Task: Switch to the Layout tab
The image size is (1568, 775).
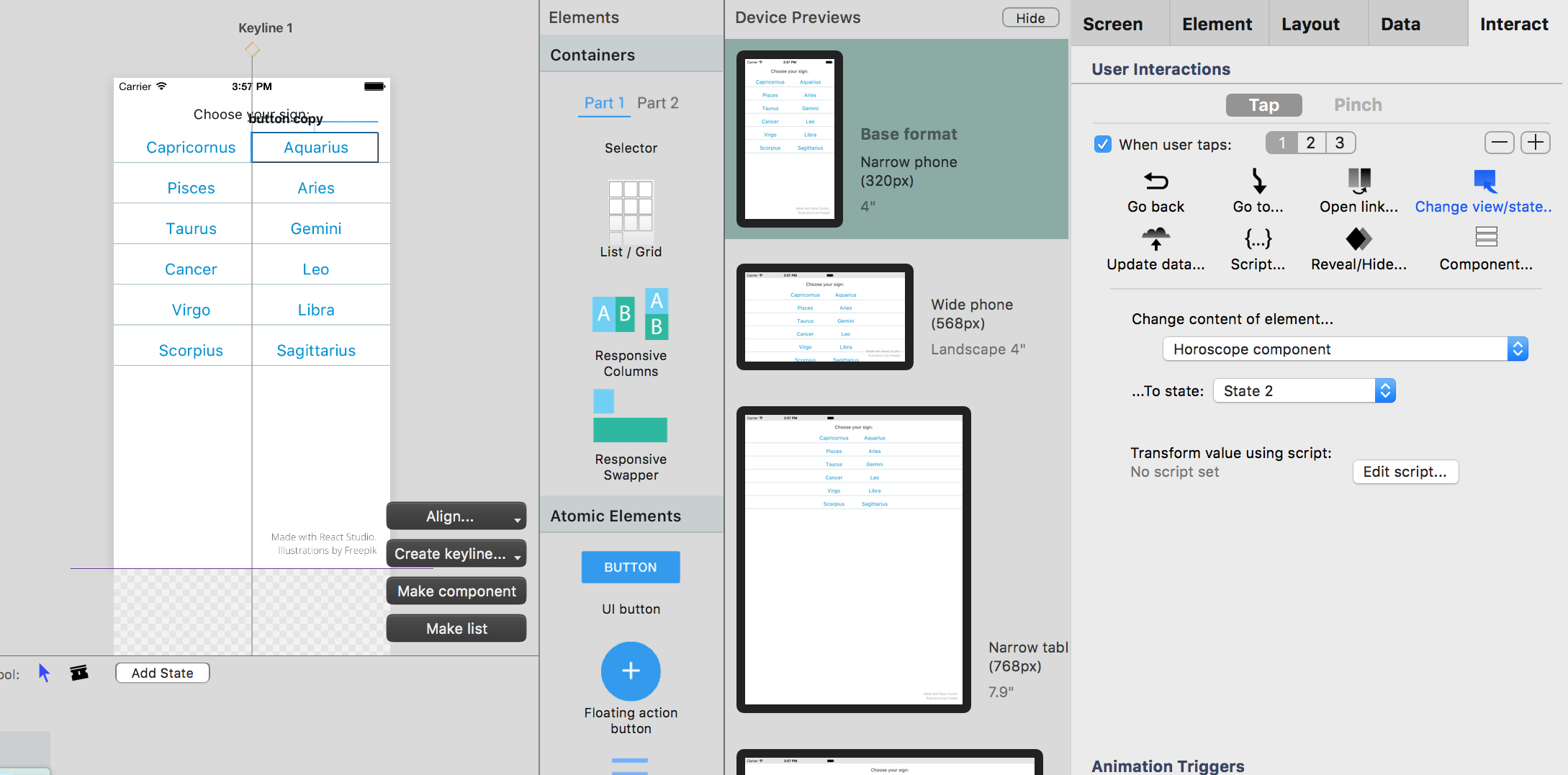Action: [1311, 24]
